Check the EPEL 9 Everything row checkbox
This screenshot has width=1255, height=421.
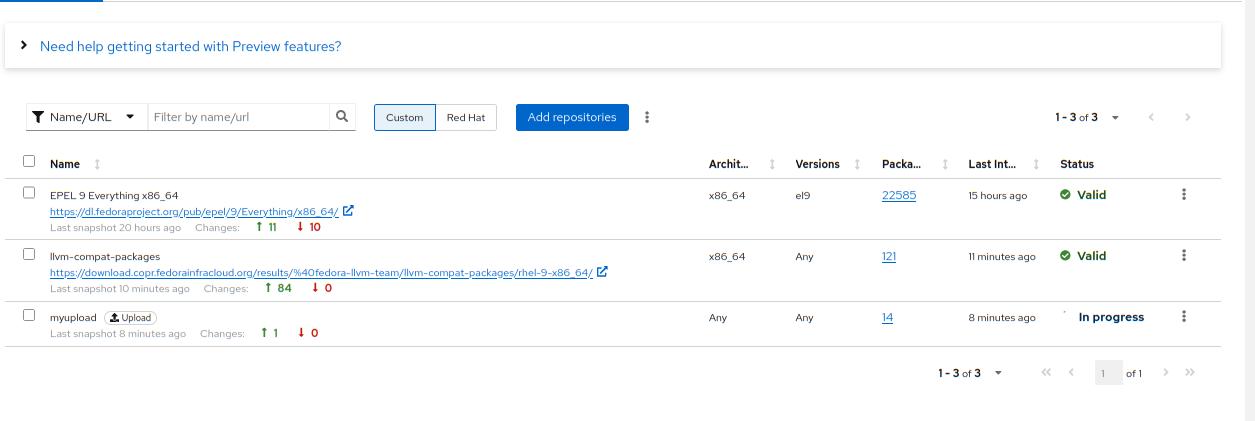pyautogui.click(x=29, y=193)
